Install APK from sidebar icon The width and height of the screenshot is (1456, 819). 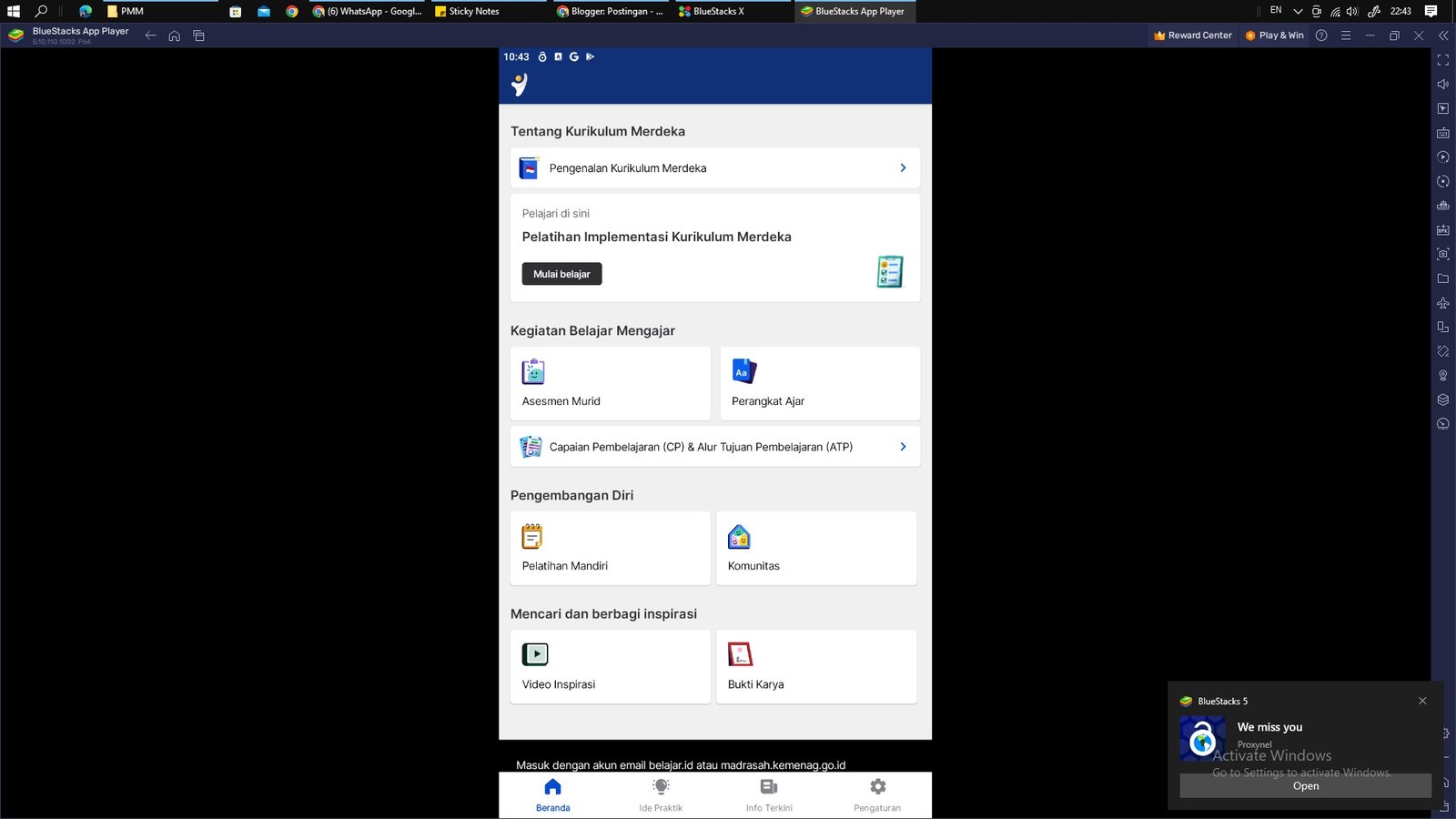coord(1442,229)
